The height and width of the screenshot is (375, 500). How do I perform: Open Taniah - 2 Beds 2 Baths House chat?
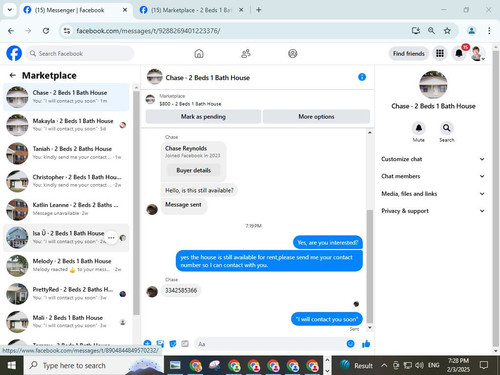tap(66, 153)
